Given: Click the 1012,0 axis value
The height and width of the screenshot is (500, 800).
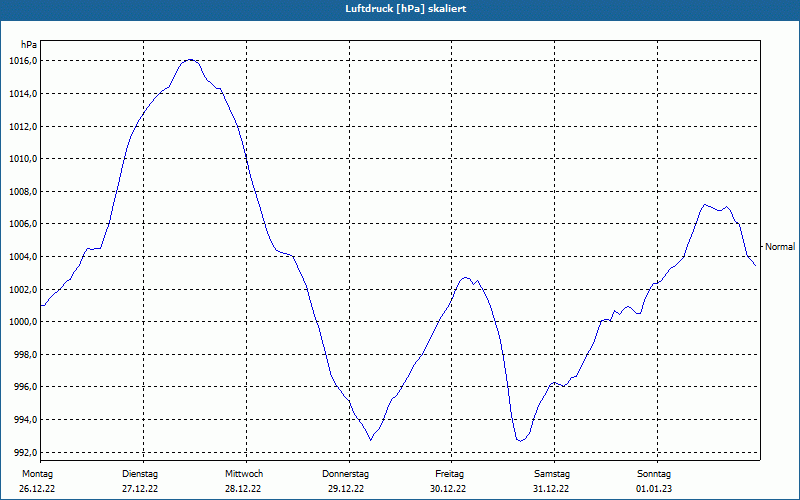Looking at the screenshot, I should 23,127.
